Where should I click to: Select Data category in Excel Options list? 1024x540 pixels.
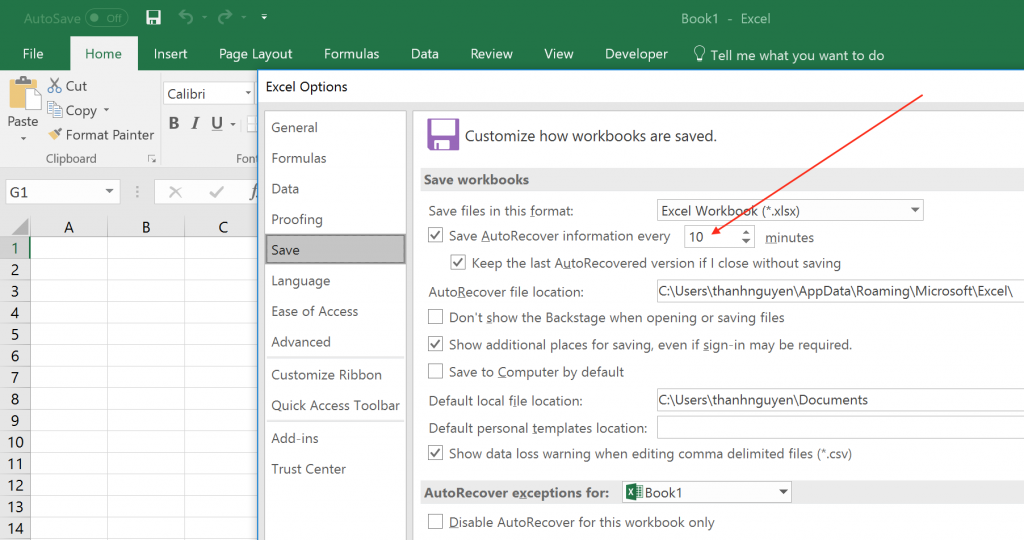click(335, 189)
